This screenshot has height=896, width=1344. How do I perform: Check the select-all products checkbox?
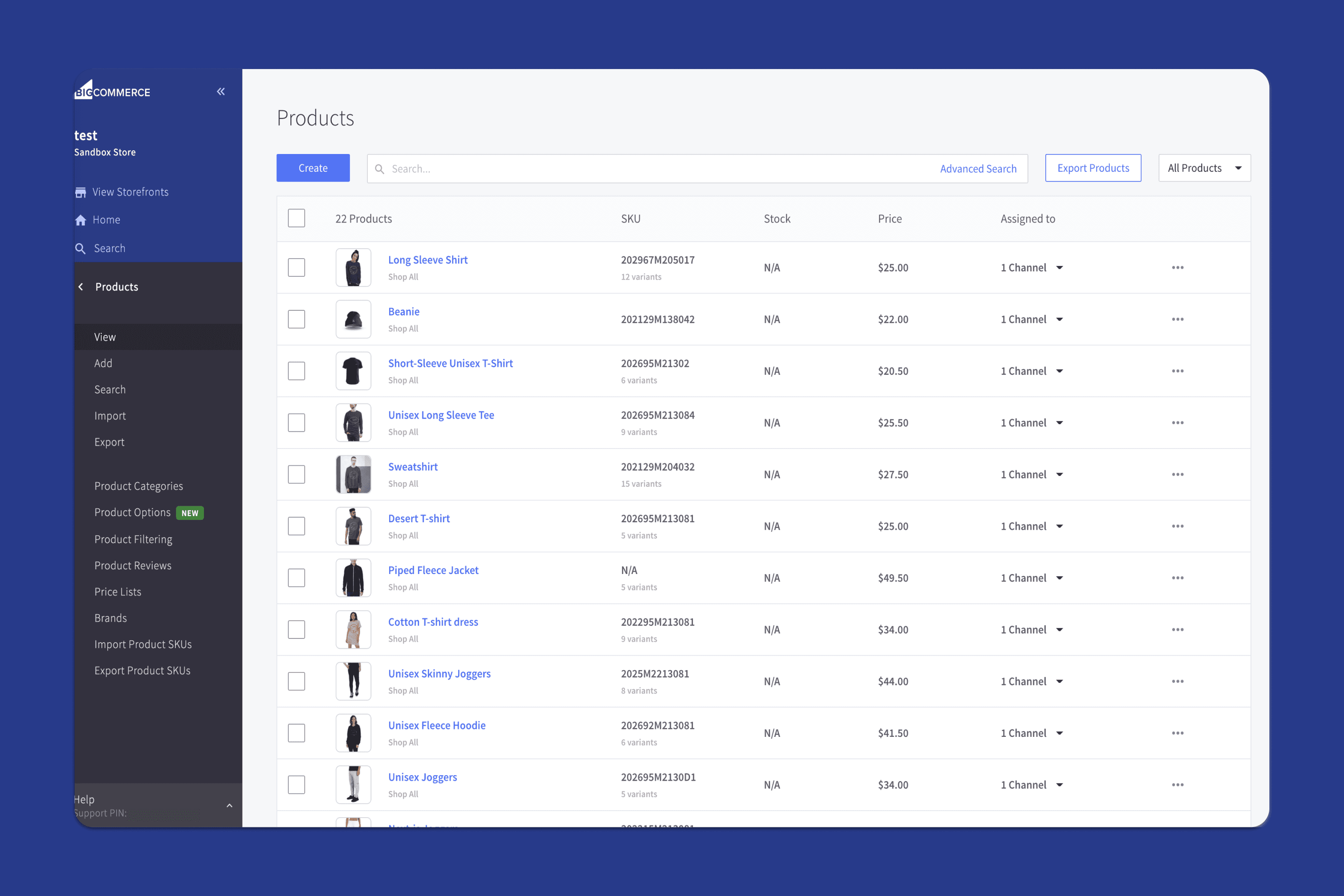(296, 218)
